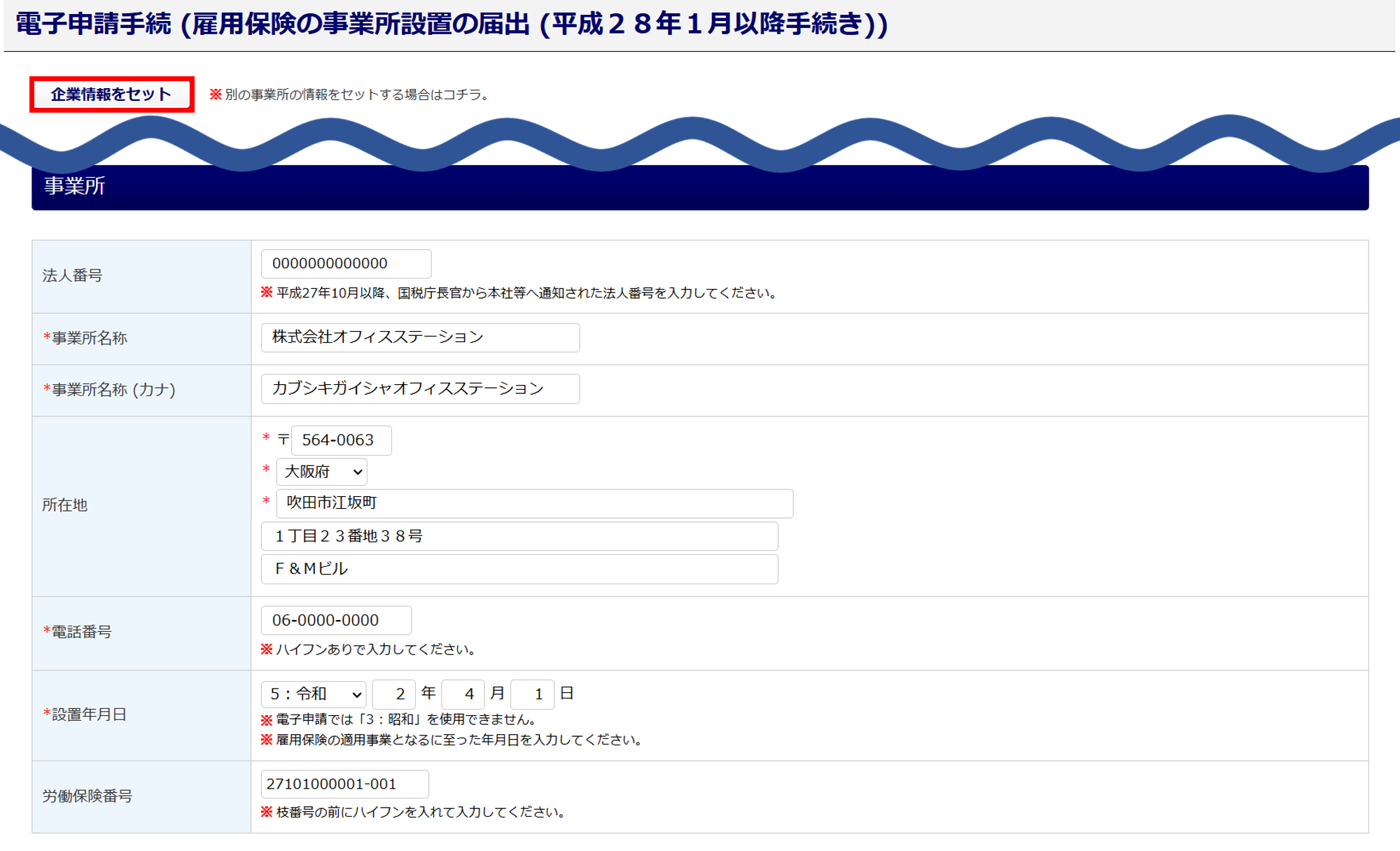Click the year field of 設置年月日

coord(394,694)
